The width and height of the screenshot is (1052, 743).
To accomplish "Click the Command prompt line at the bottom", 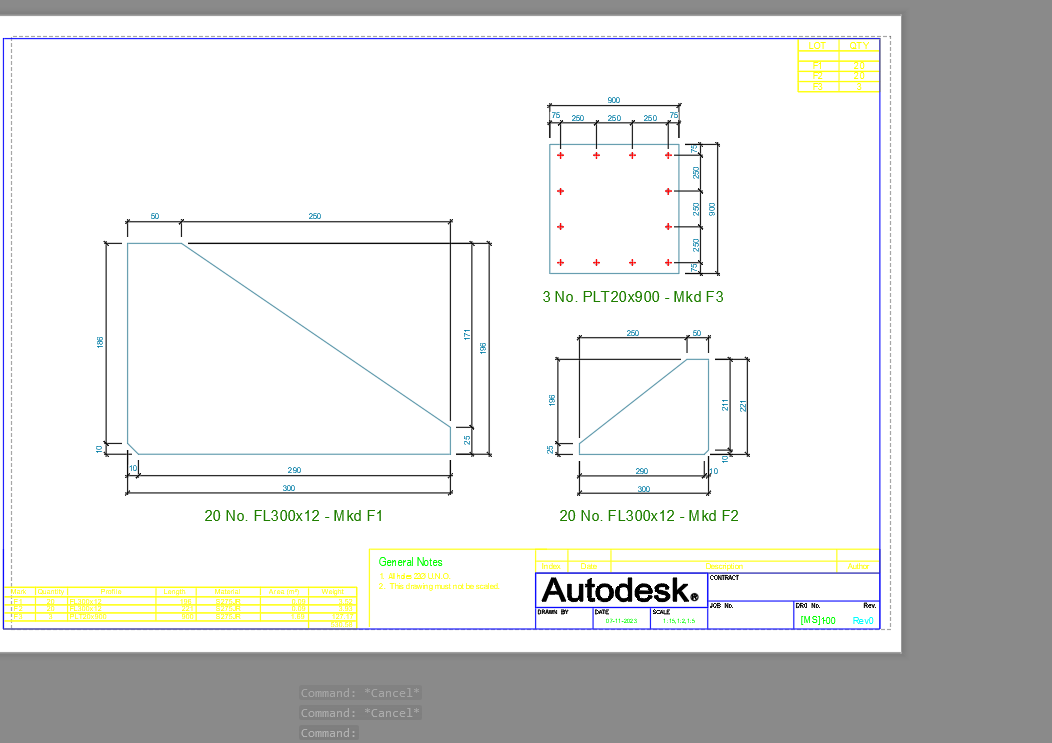I will (x=329, y=732).
